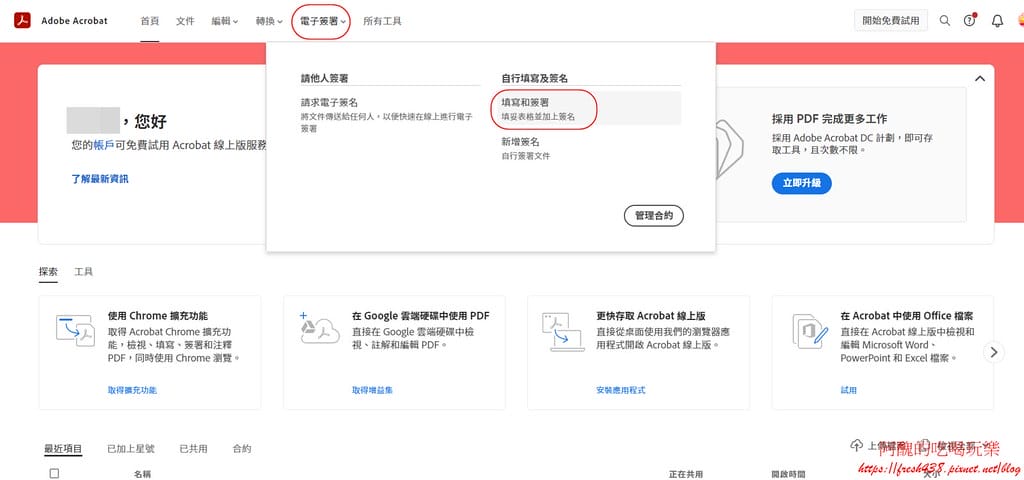The image size is (1024, 480).
Task: Click the 在 Google 雲端硬碟中使用 PDF title
Action: tap(421, 316)
